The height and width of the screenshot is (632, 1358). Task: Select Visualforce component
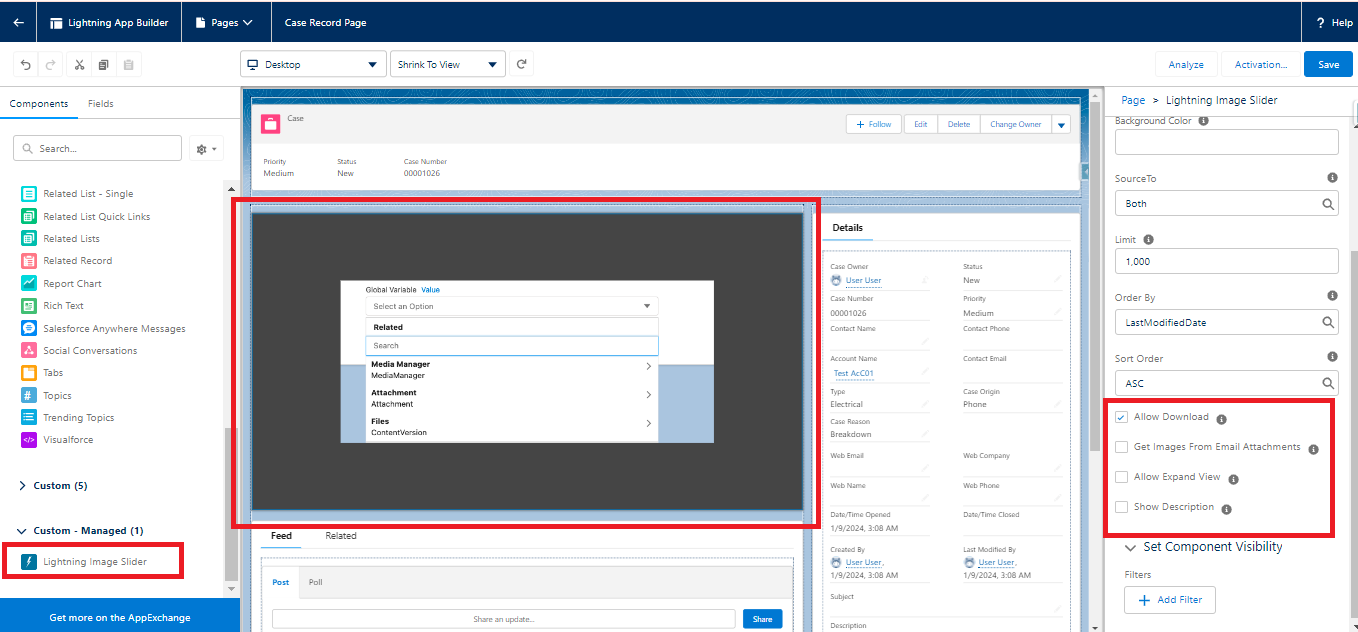pos(68,440)
